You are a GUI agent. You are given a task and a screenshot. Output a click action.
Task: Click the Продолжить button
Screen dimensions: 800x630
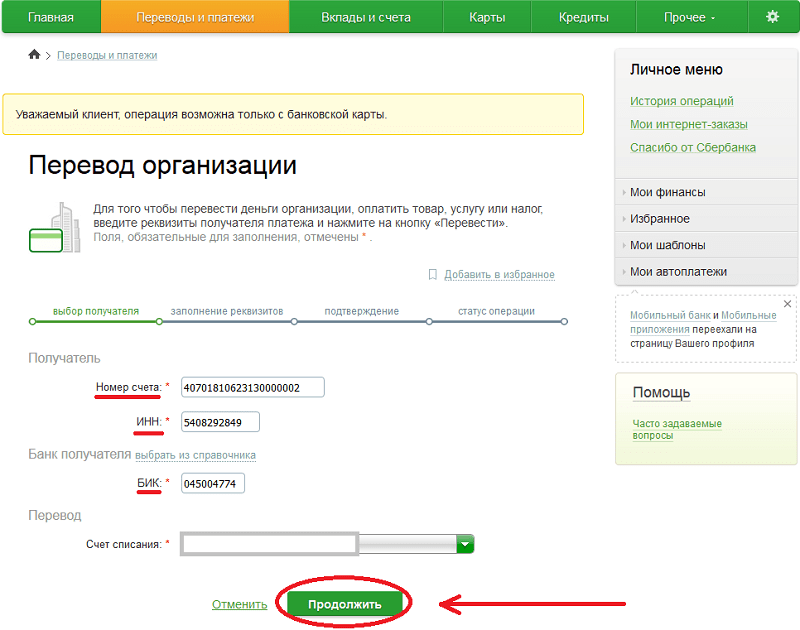click(345, 604)
